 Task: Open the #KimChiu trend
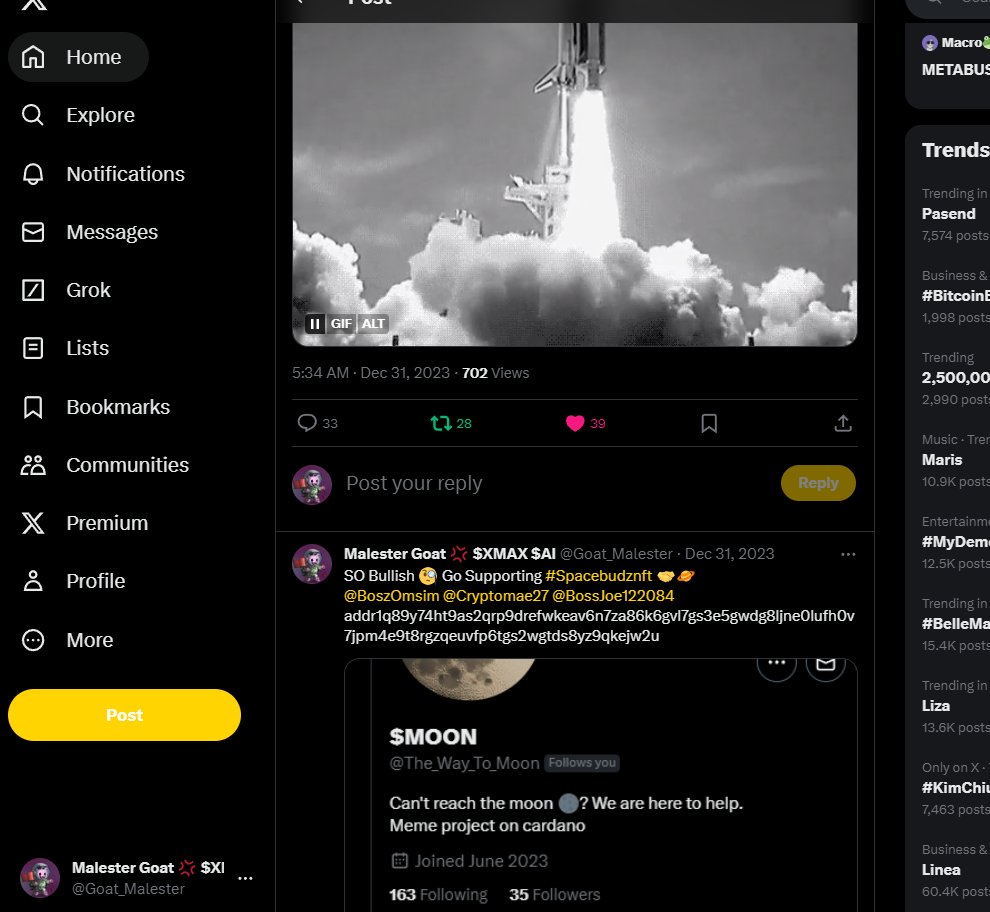click(x=956, y=788)
